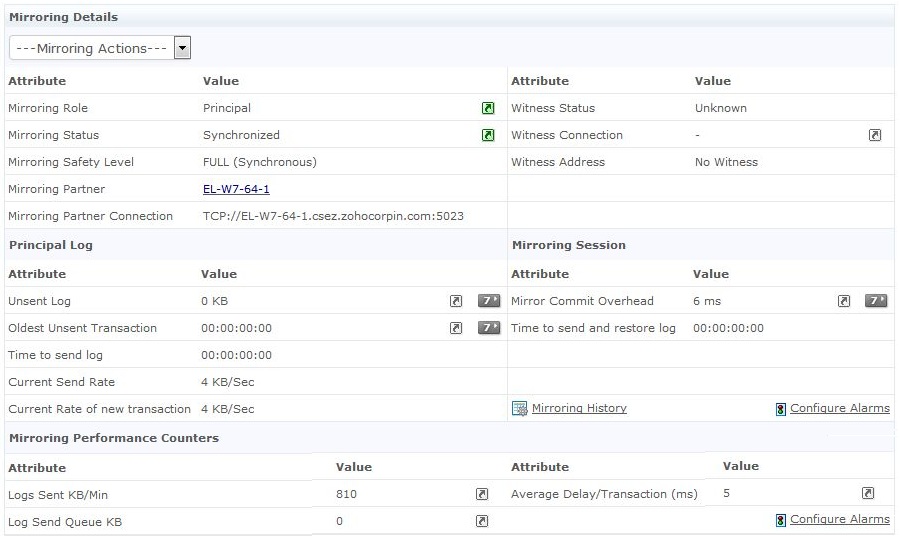Click traffic light icon in Mirroring Session section
The width and height of the screenshot is (900, 536).
click(780, 409)
